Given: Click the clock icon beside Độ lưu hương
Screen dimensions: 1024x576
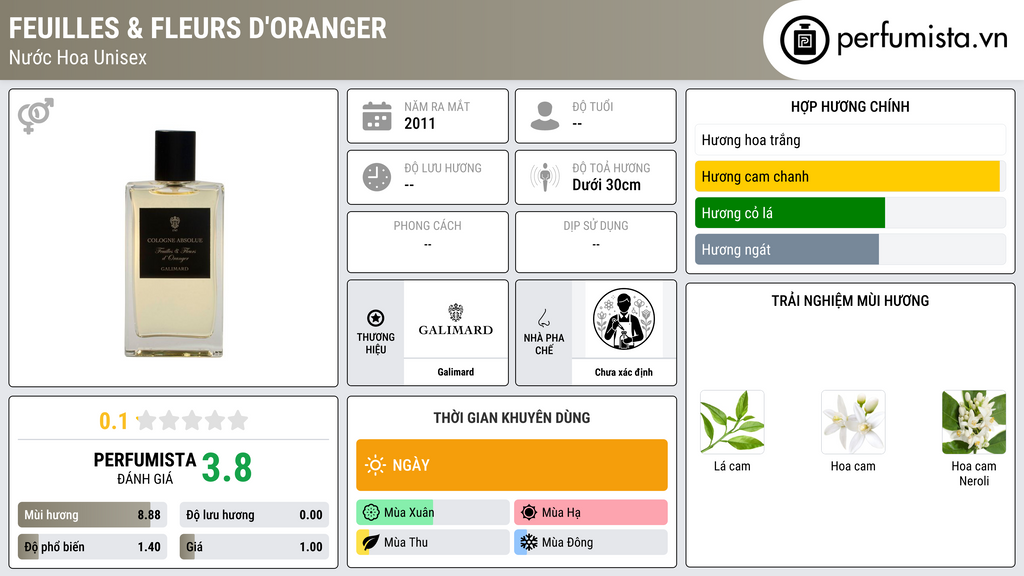Looking at the screenshot, I should coord(377,177).
